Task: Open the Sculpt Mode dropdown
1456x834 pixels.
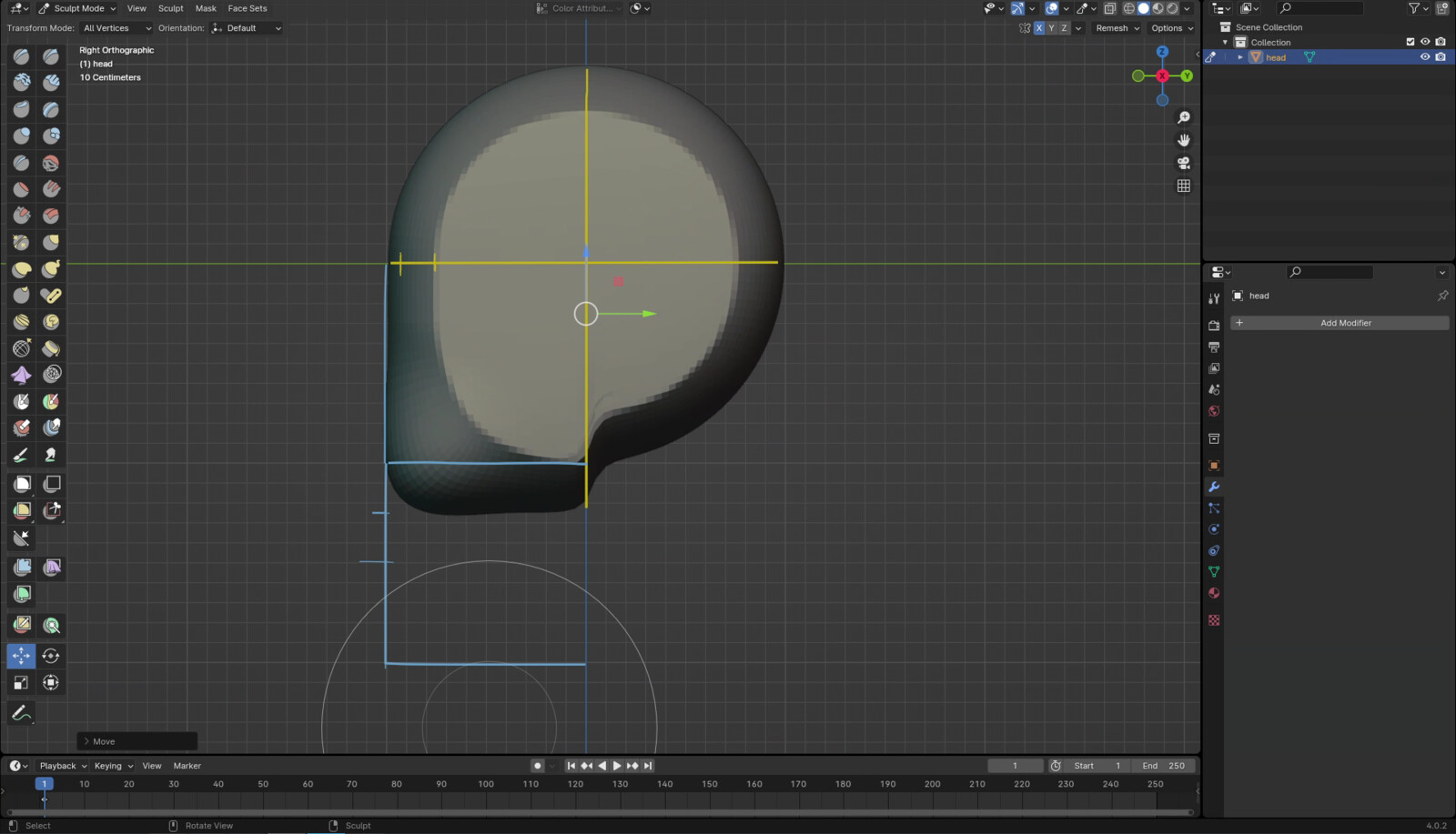Action: click(x=76, y=8)
